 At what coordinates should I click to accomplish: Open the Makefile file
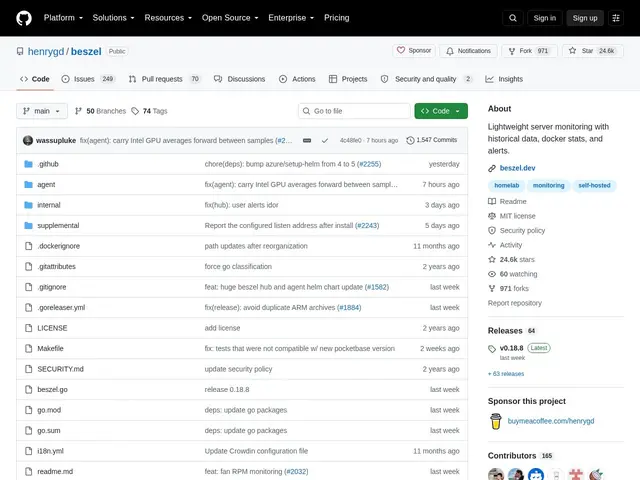click(51, 348)
